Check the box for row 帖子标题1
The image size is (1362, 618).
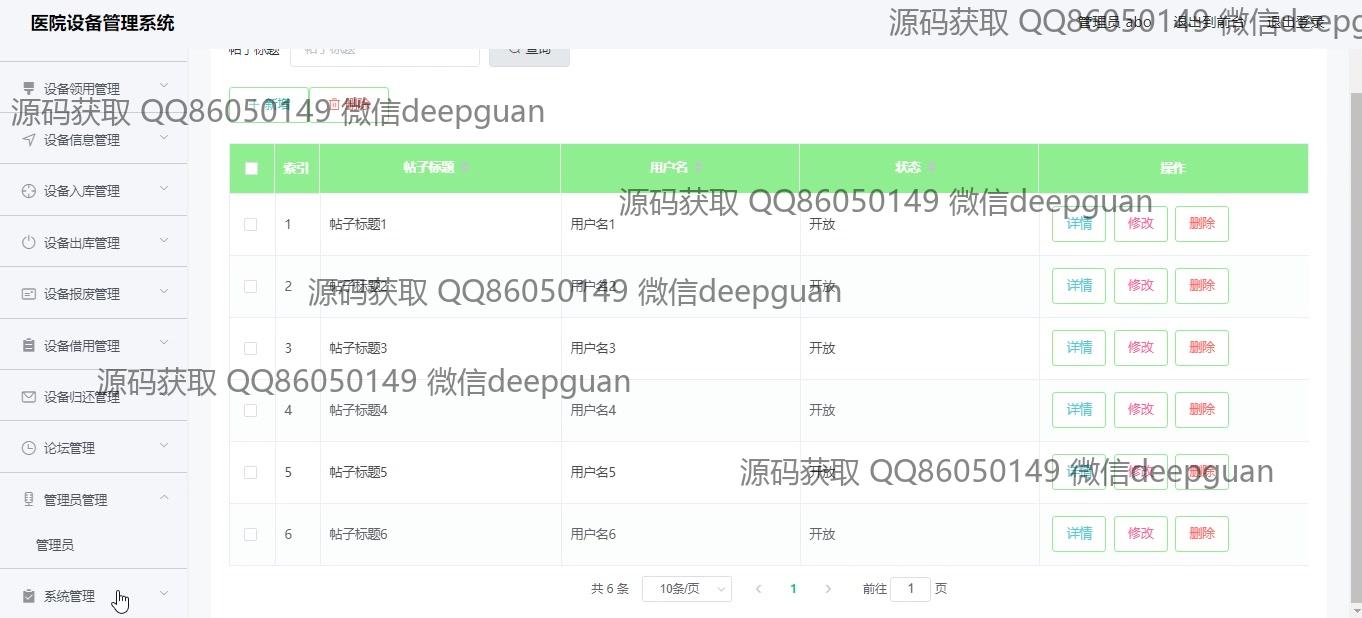251,224
